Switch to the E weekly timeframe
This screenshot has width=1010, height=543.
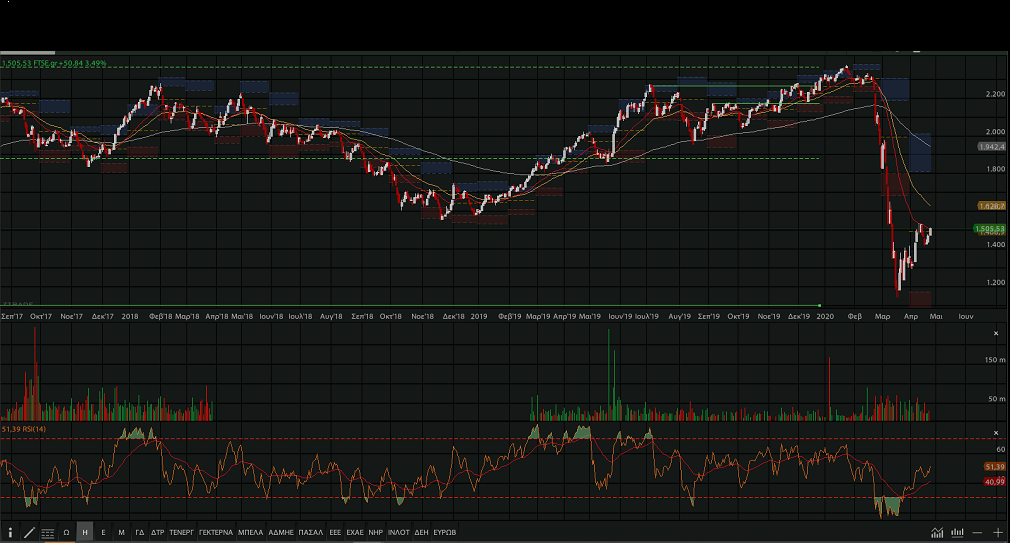103,533
